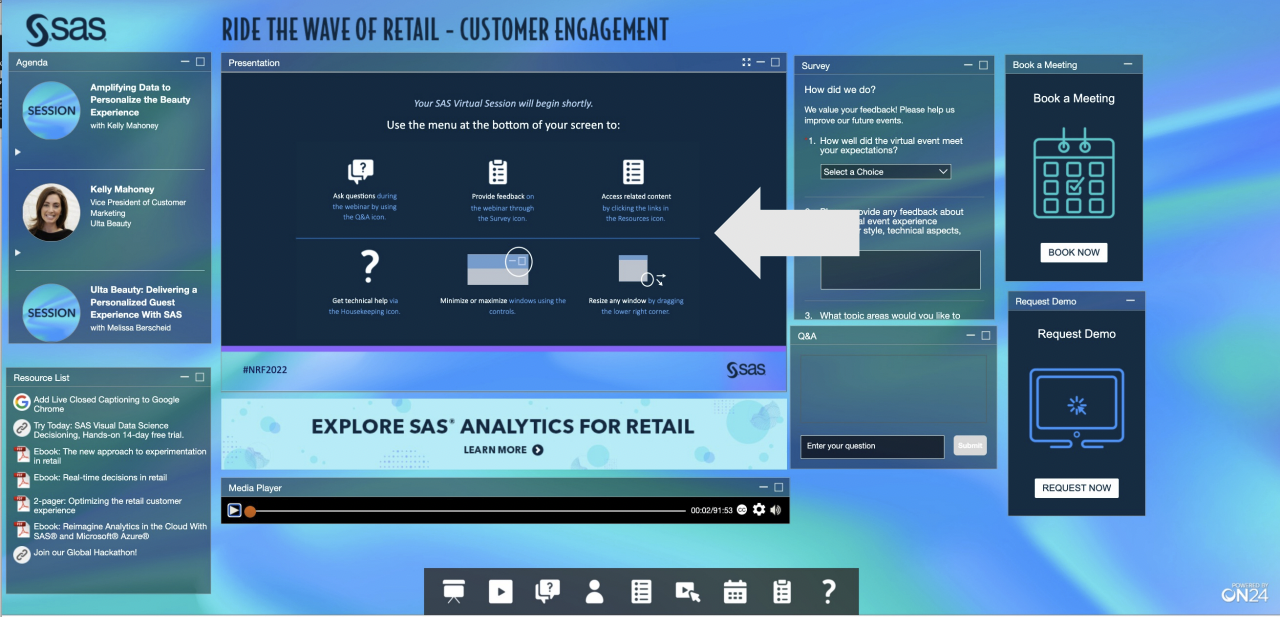Open 2-pager: Optimizing the retail customer experience
The image size is (1280, 617).
[108, 506]
